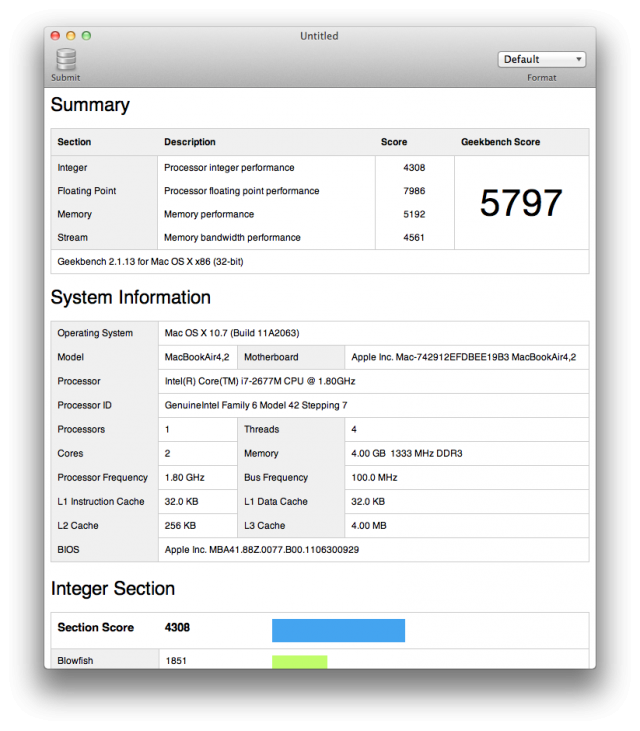Close the Untitled window
Image resolution: width=640 pixels, height=731 pixels.
[x=55, y=36]
